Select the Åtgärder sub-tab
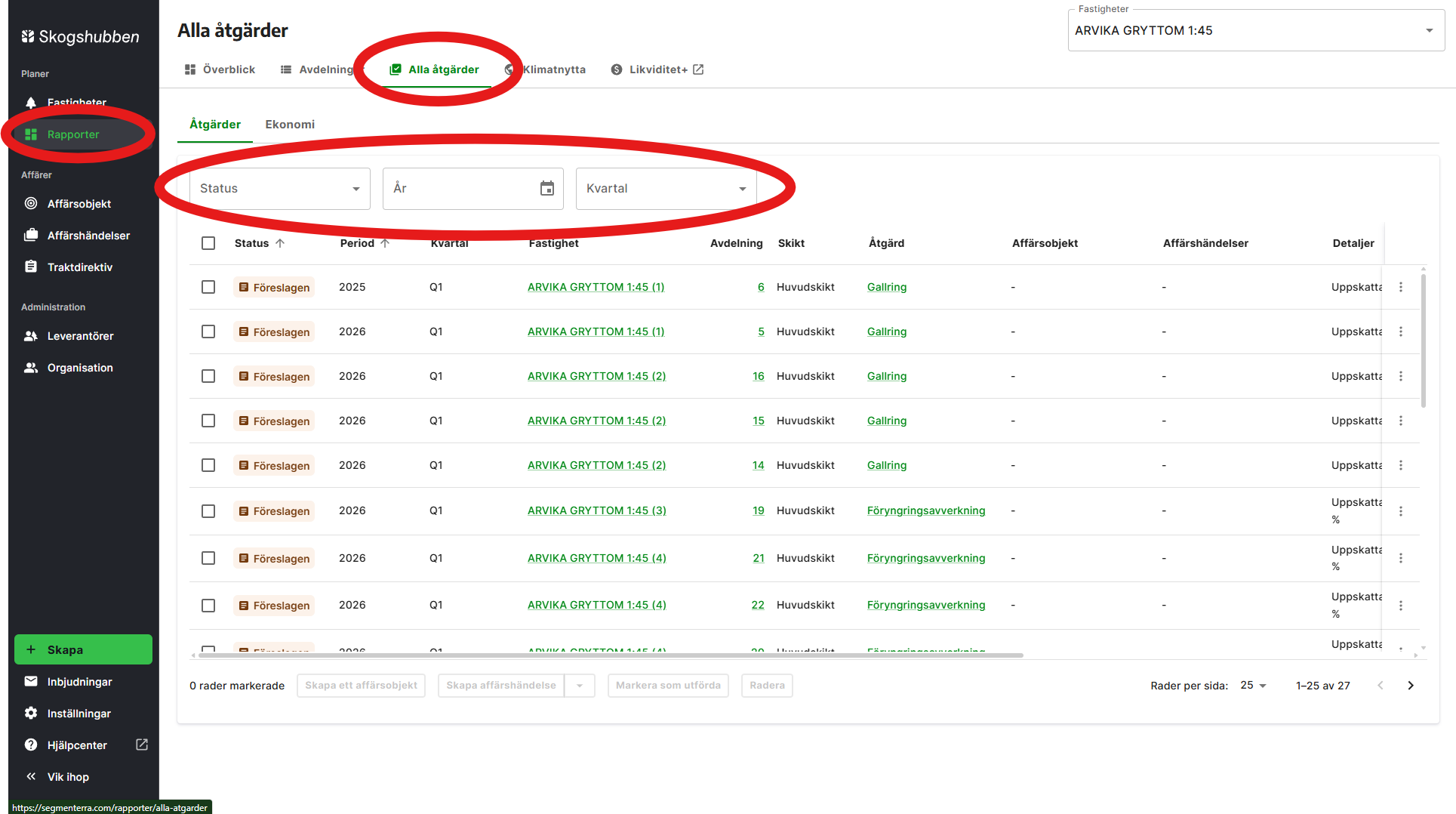This screenshot has height=814, width=1456. [215, 125]
